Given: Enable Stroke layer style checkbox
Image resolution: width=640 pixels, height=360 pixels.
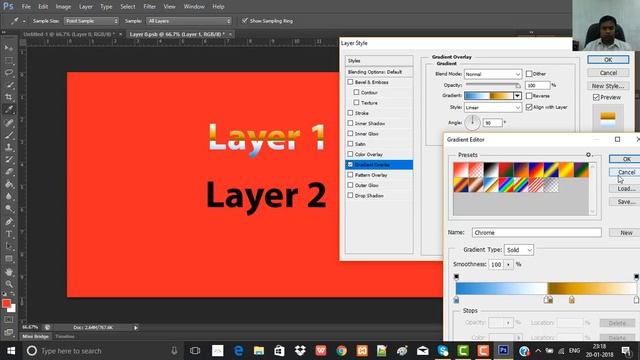Looking at the screenshot, I should pos(350,113).
